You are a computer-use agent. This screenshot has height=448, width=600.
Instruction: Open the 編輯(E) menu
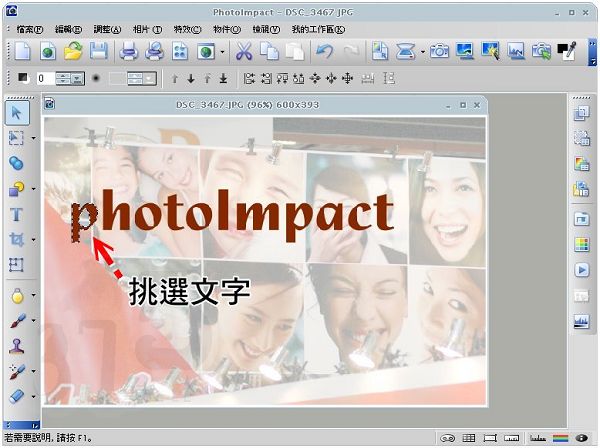[x=68, y=29]
